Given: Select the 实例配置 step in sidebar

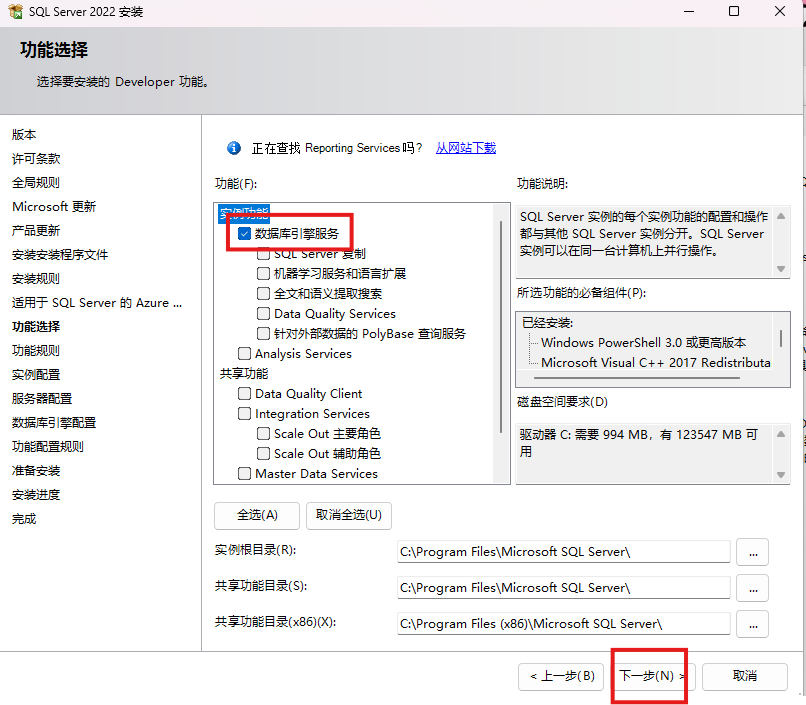Looking at the screenshot, I should coord(36,375).
